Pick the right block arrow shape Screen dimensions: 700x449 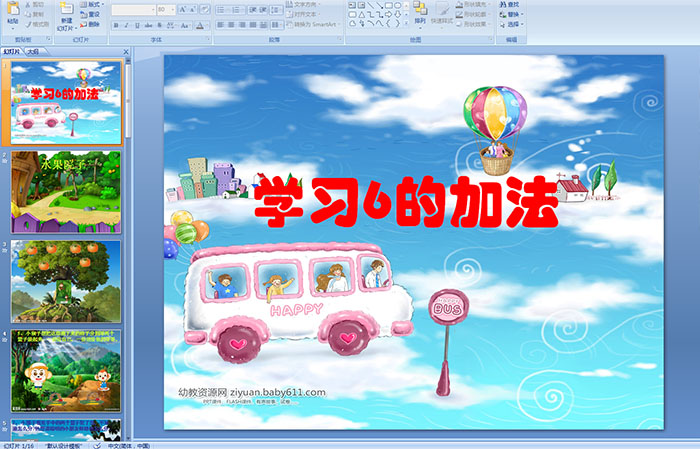point(388,14)
